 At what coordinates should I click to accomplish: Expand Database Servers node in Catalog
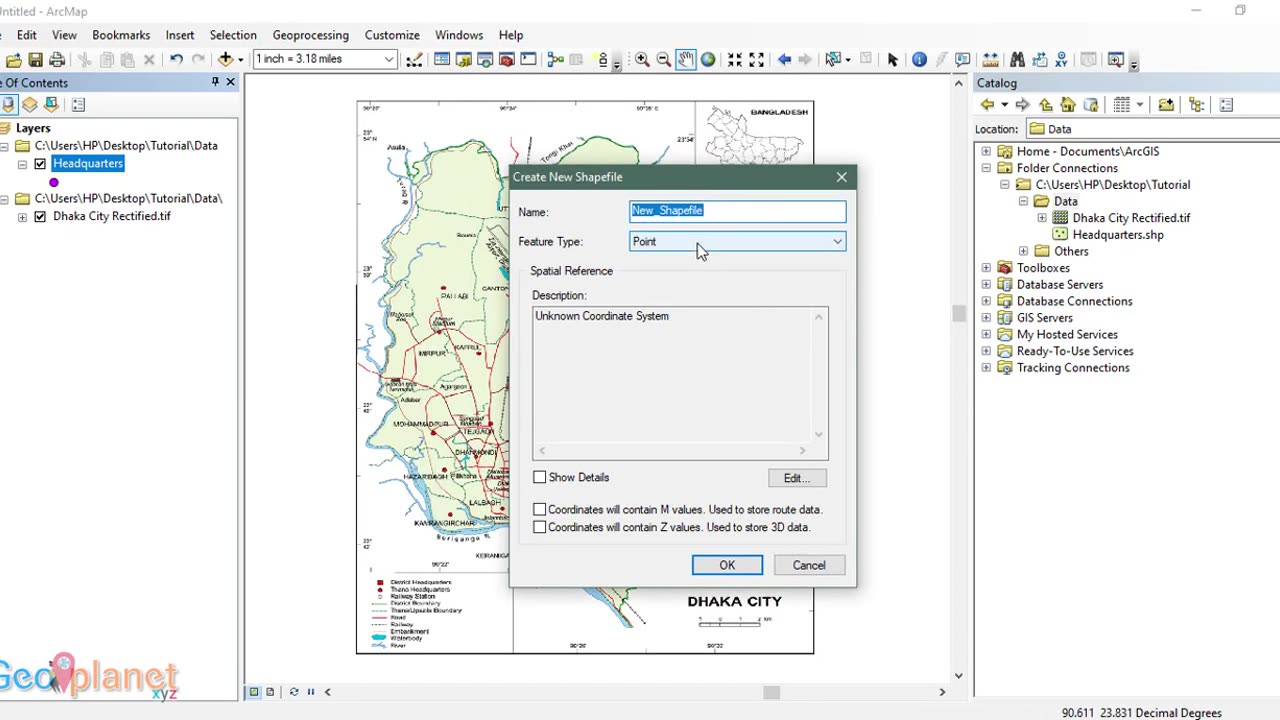coord(986,284)
